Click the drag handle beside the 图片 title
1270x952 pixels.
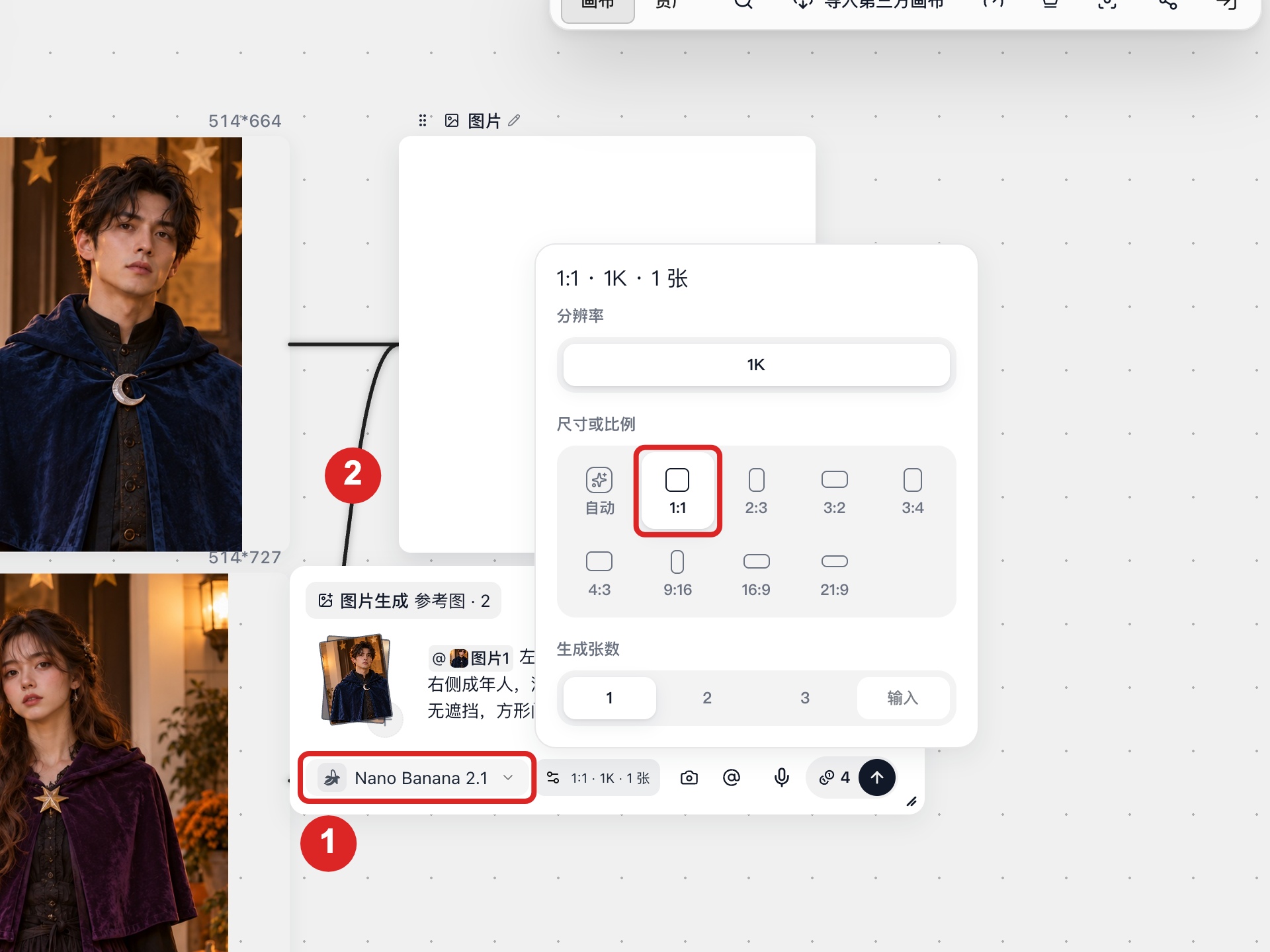(x=423, y=120)
